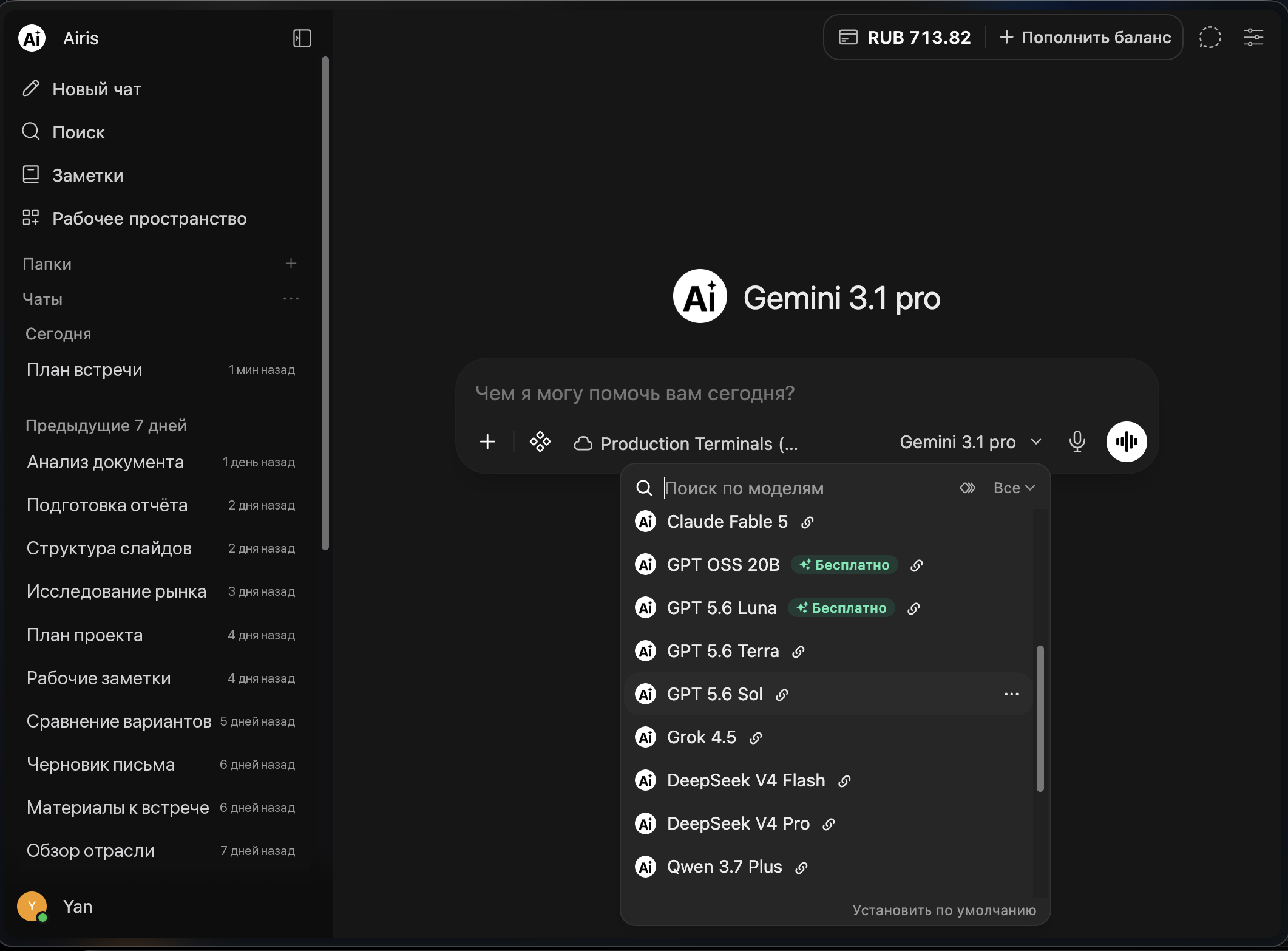1288x951 pixels.
Task: Click the model list scrollbar thumb
Action: coord(1040,718)
